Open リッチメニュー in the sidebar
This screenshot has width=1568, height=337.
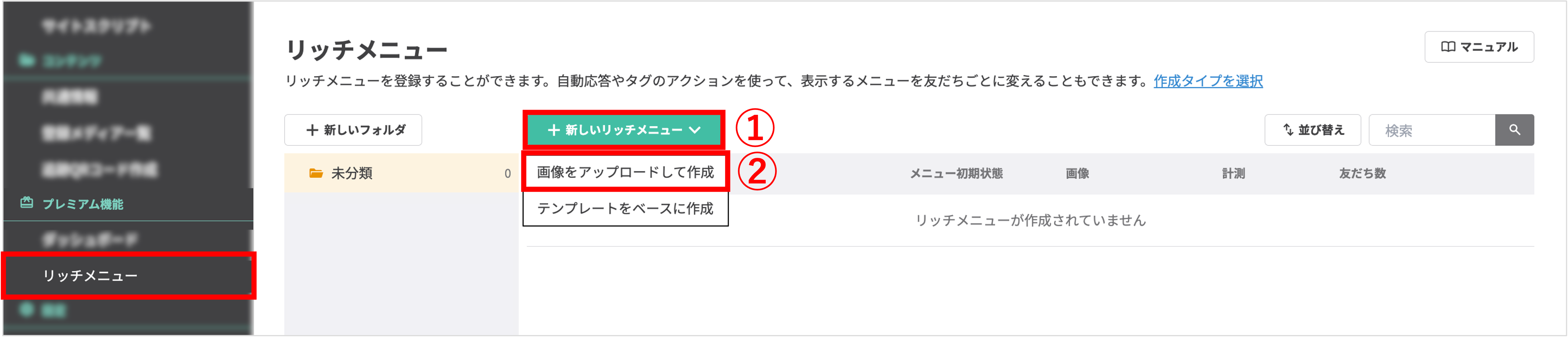[x=90, y=276]
